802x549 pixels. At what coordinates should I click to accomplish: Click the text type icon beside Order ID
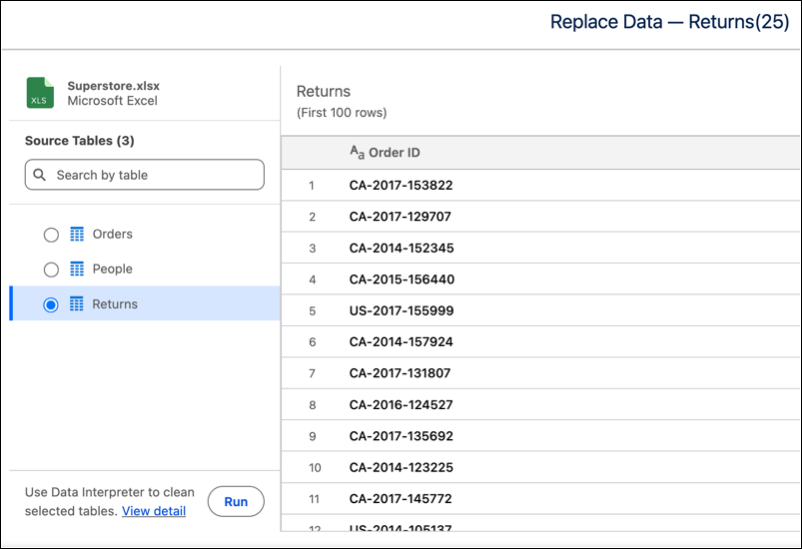coord(357,152)
